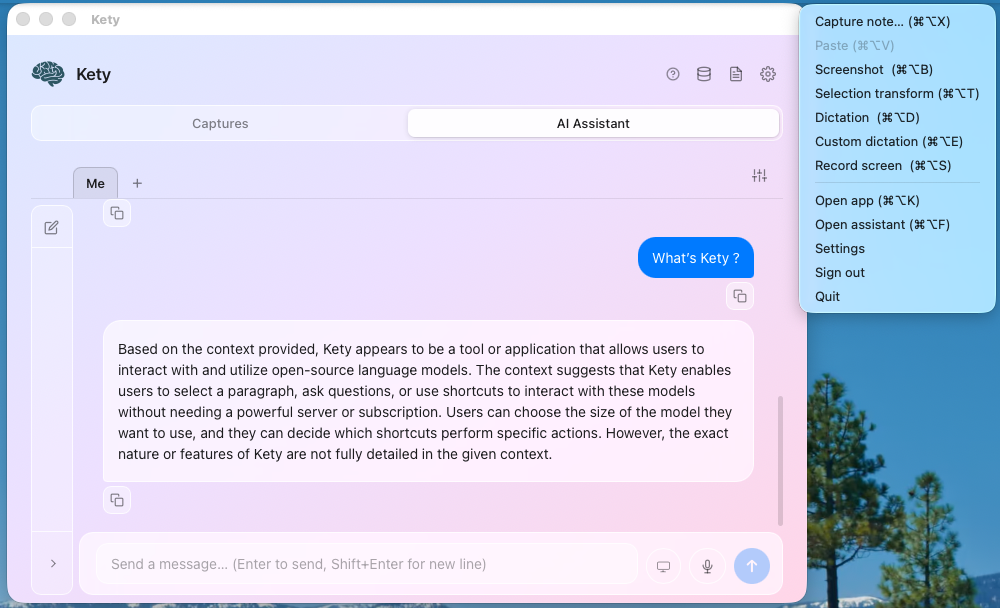Click the Kety title next to logo

tap(93, 74)
